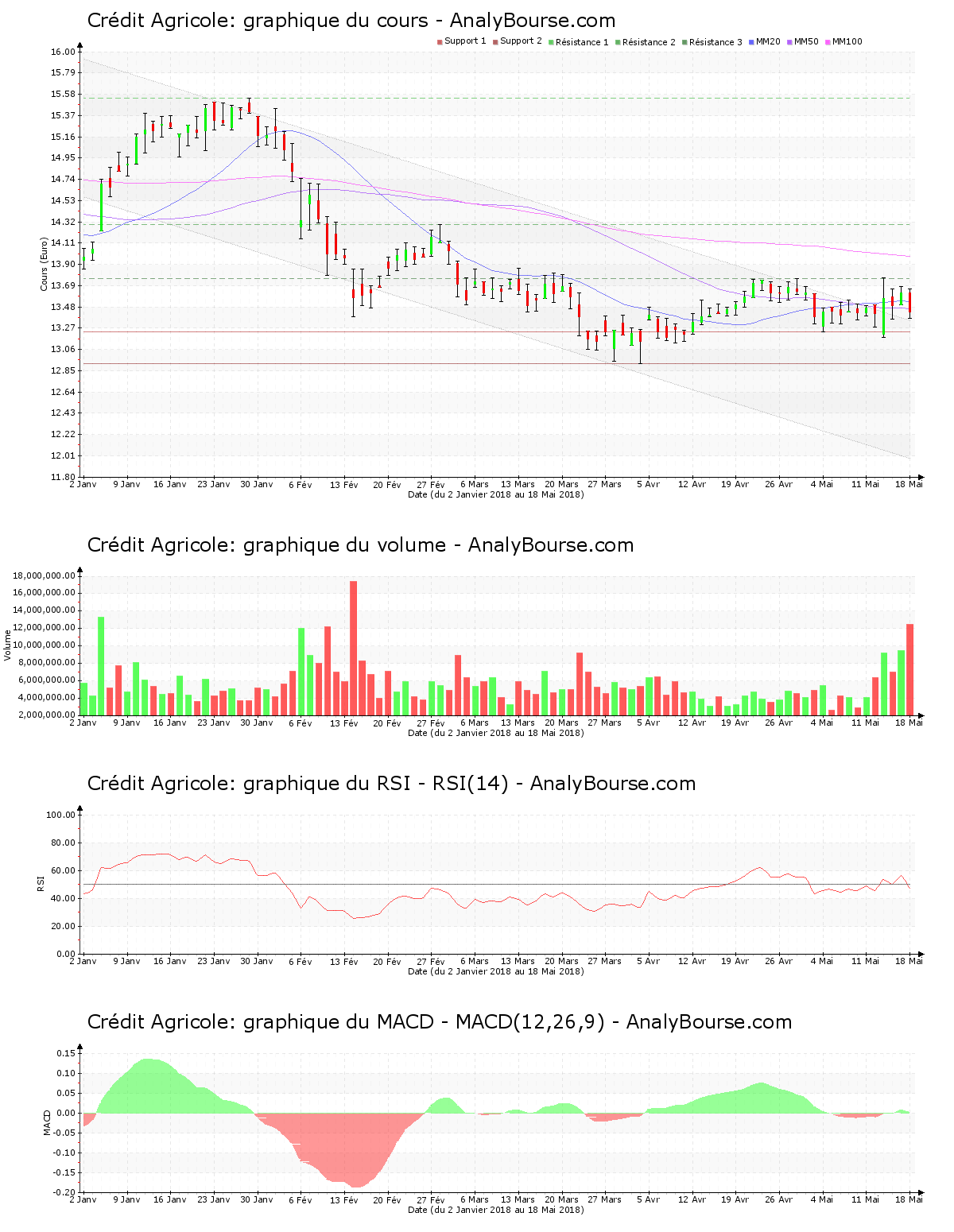Screen dimensions: 954x1232
Task: Select the 'Résistance 2' legend label
Action: pos(649,42)
